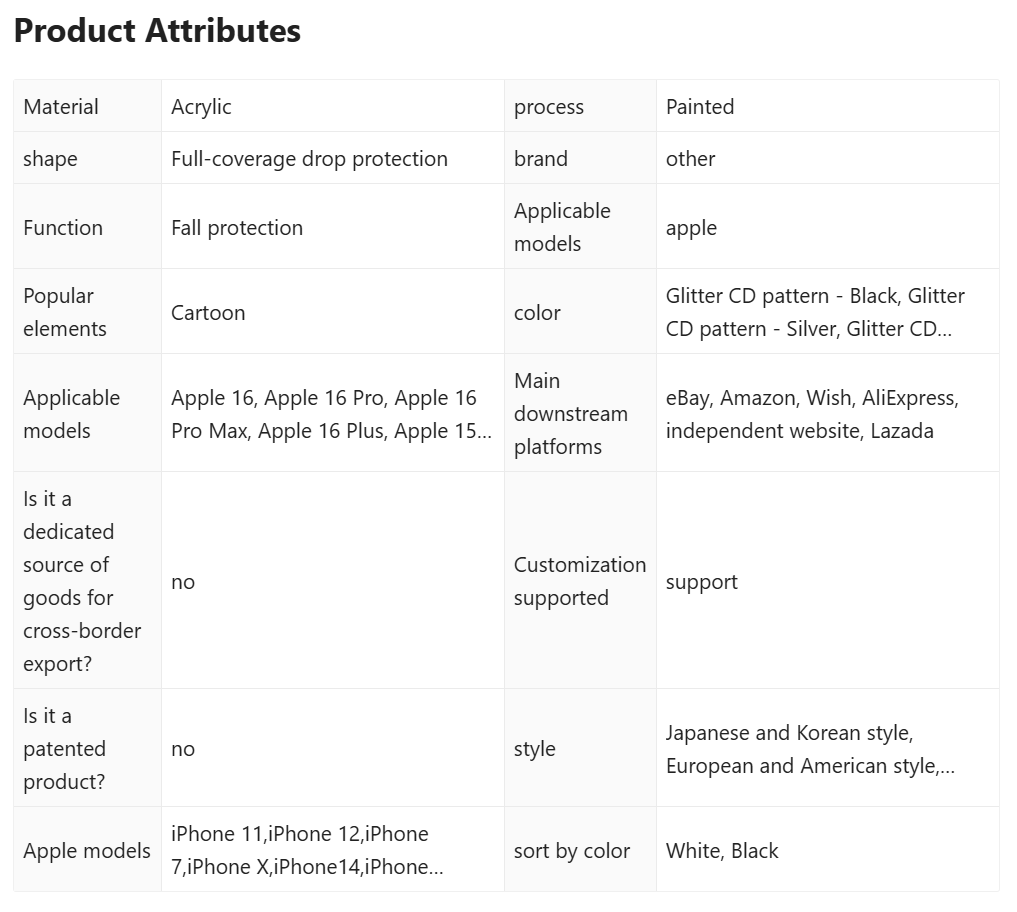Select the Customization supported label
Viewport: 1017px width, 912px height.
(580, 581)
